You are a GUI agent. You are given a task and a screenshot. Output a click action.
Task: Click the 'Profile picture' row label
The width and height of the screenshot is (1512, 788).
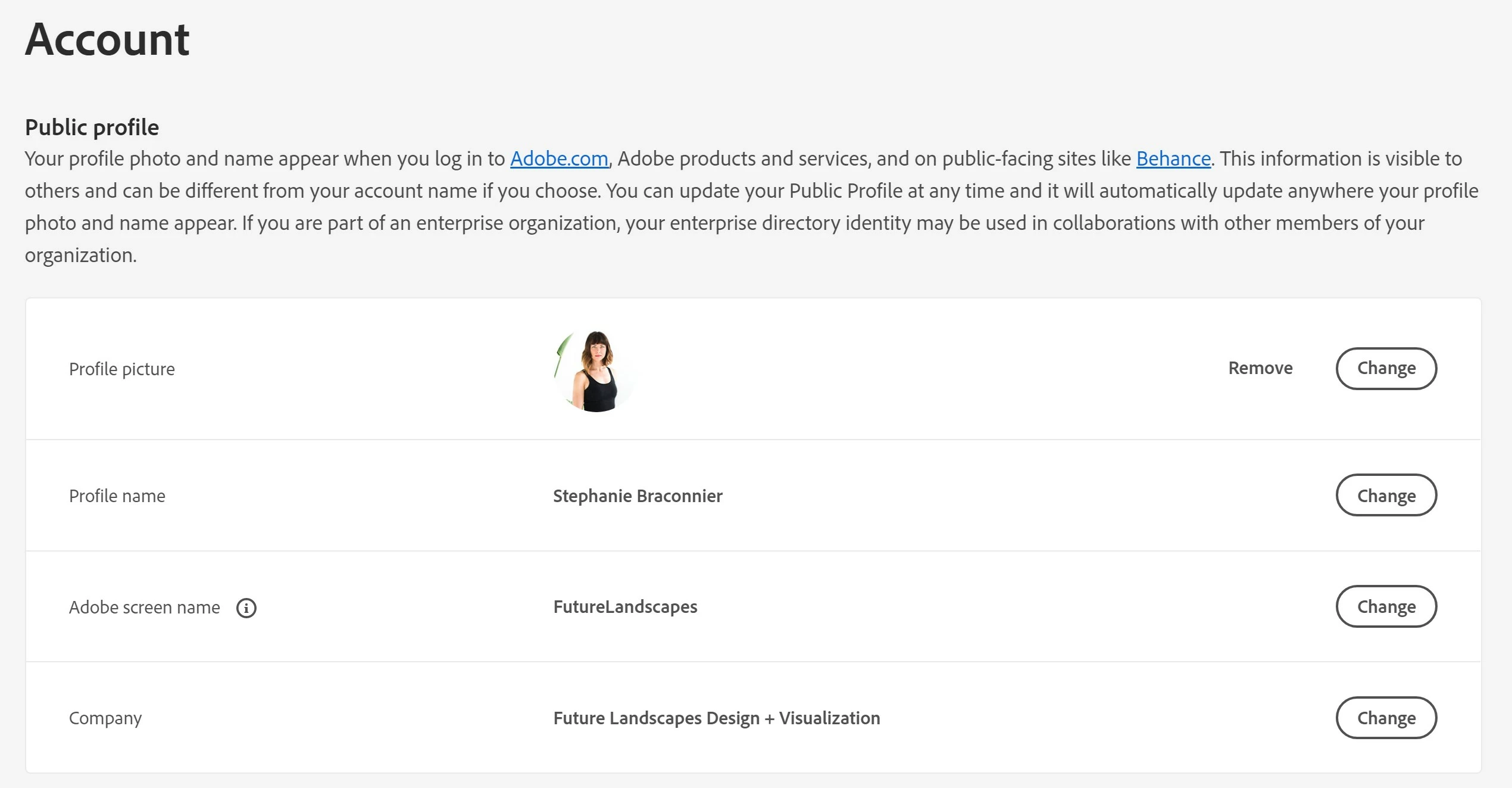122,369
